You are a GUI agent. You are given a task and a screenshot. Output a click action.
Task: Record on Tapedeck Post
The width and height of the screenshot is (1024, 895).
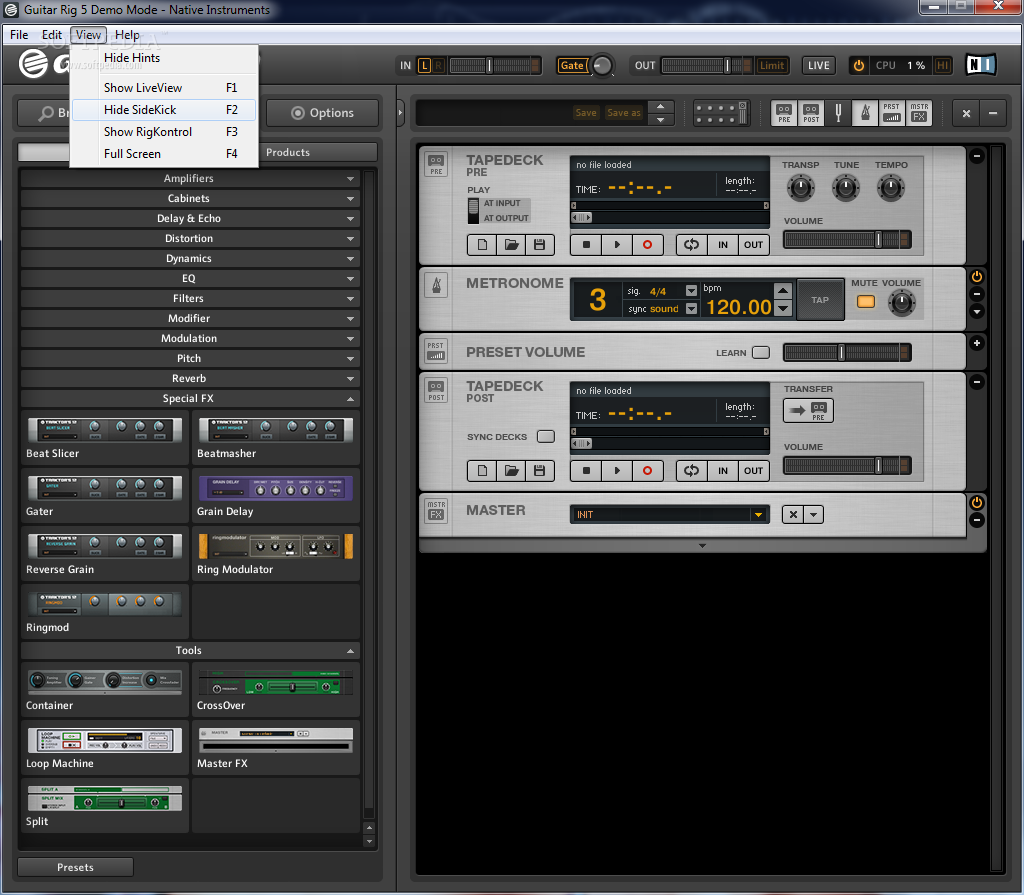pyautogui.click(x=647, y=471)
